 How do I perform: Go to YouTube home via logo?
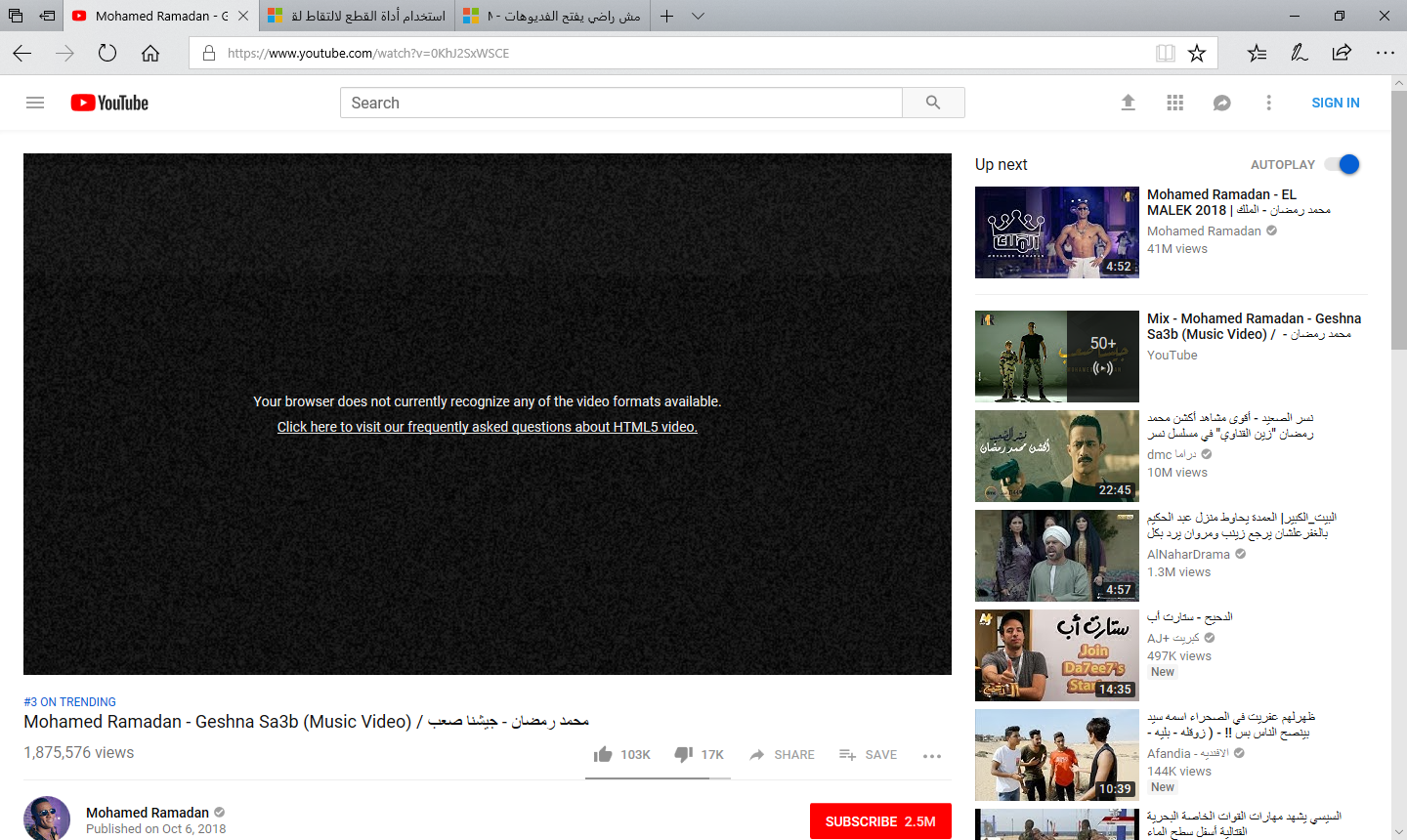click(109, 103)
